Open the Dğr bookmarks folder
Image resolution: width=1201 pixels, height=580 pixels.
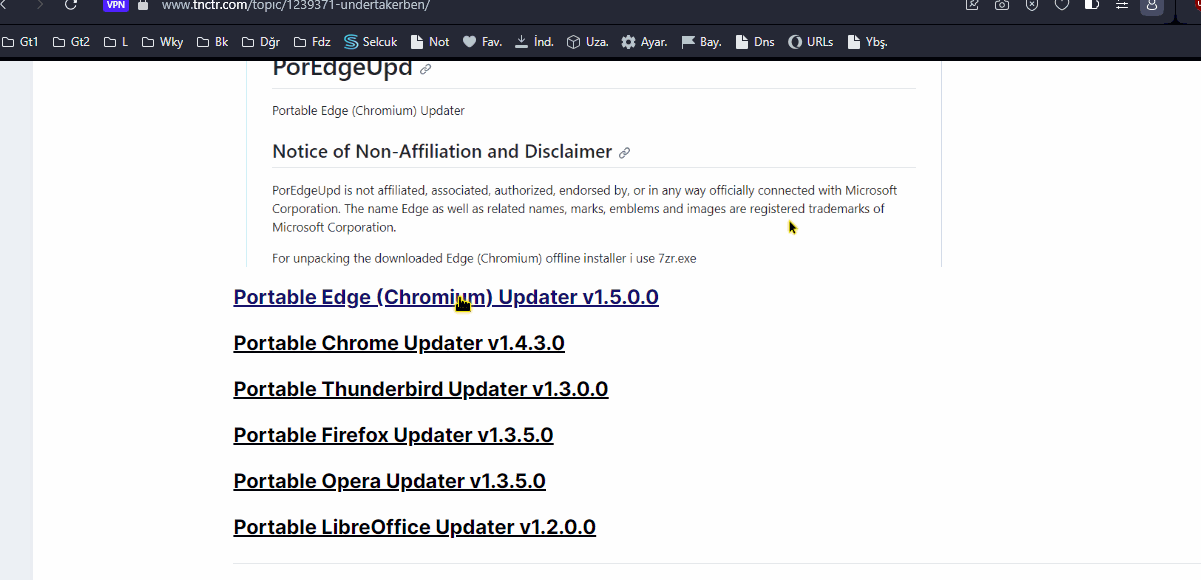tap(260, 42)
